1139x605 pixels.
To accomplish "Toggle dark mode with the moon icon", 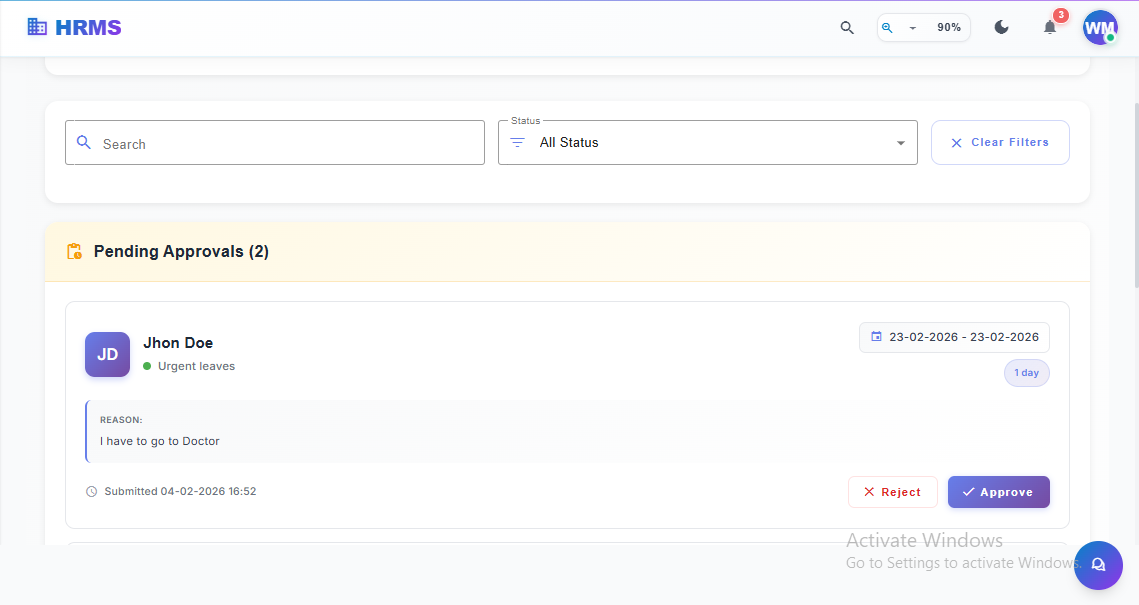I will click(1002, 28).
